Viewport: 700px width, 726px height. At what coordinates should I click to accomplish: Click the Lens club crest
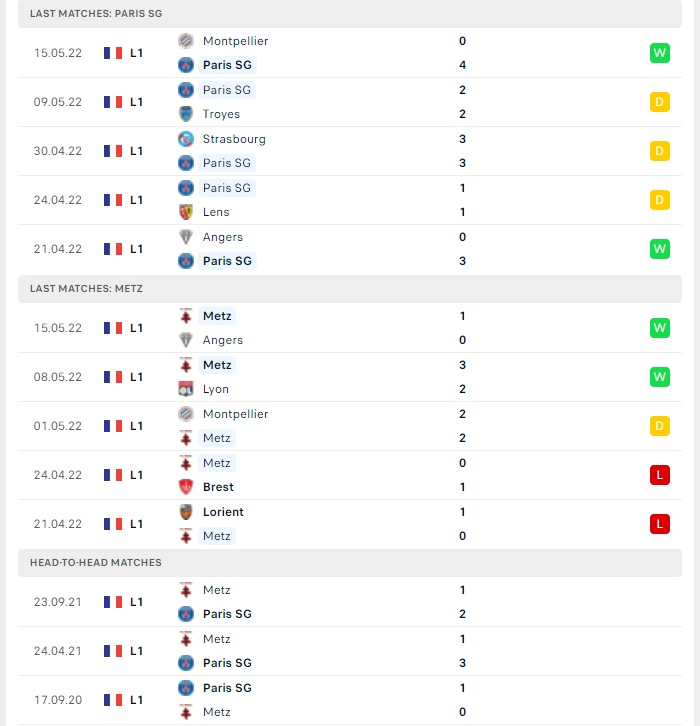pos(186,212)
